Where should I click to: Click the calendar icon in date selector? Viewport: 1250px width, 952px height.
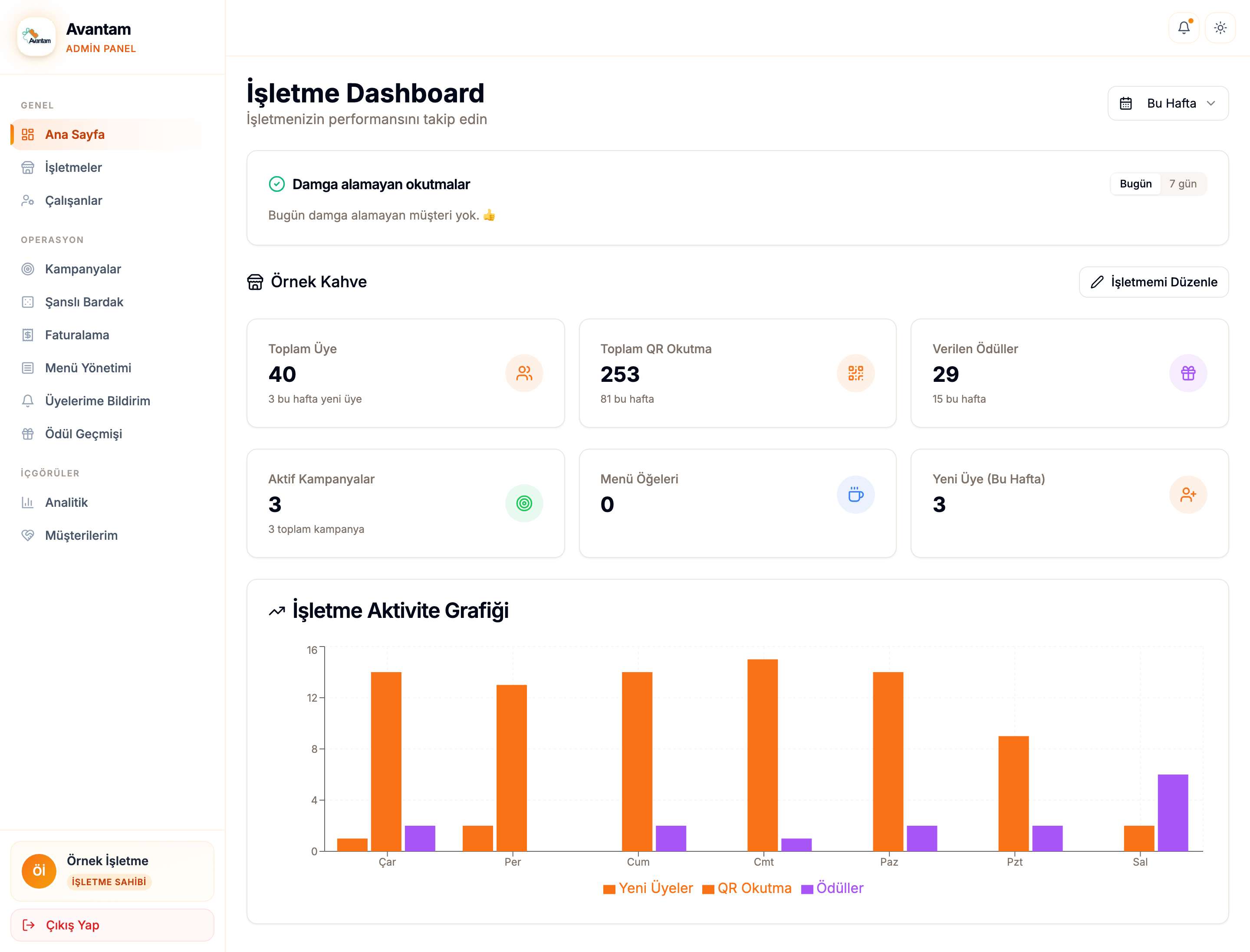(1126, 104)
